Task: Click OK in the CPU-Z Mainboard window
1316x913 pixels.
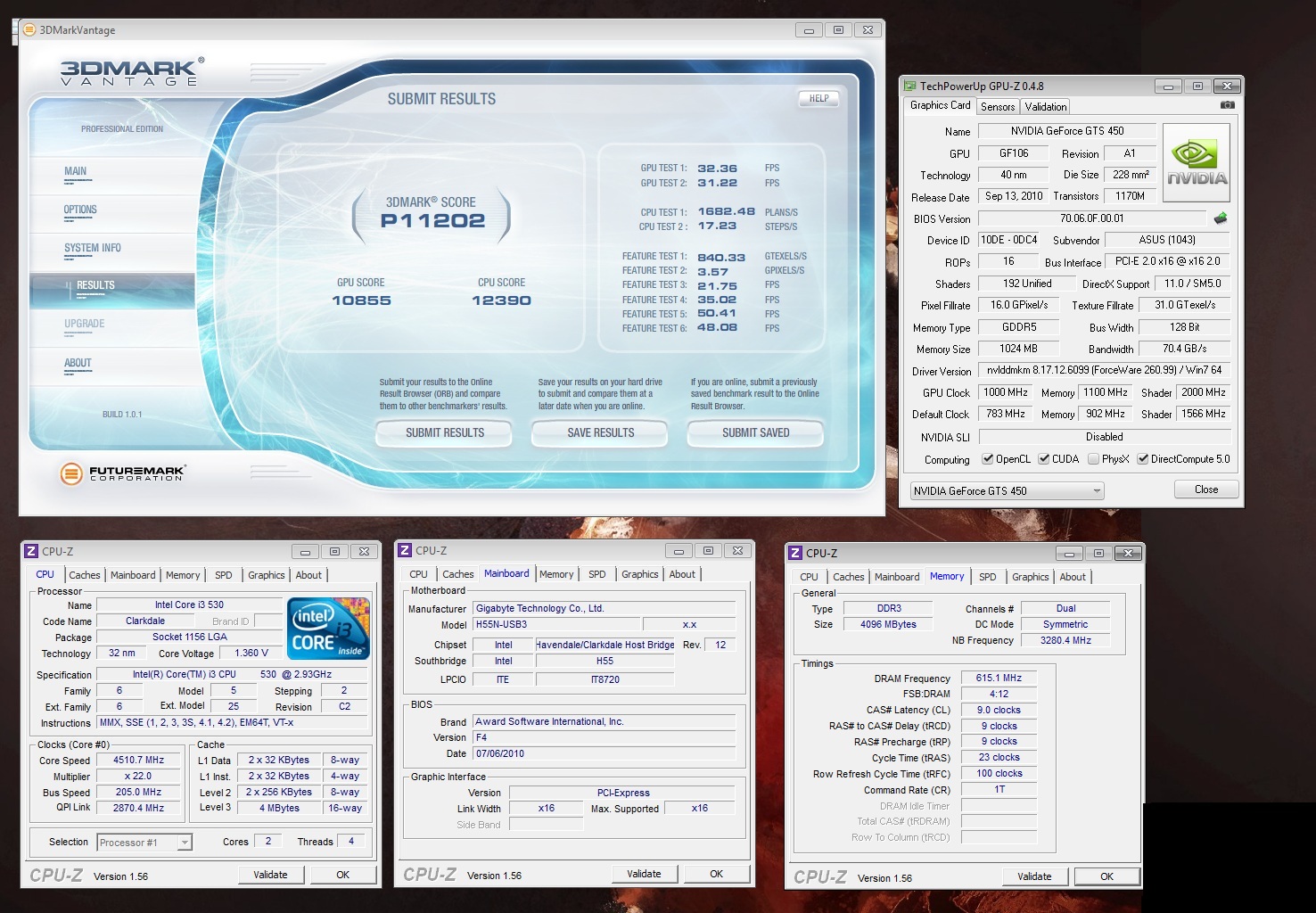Action: (716, 875)
